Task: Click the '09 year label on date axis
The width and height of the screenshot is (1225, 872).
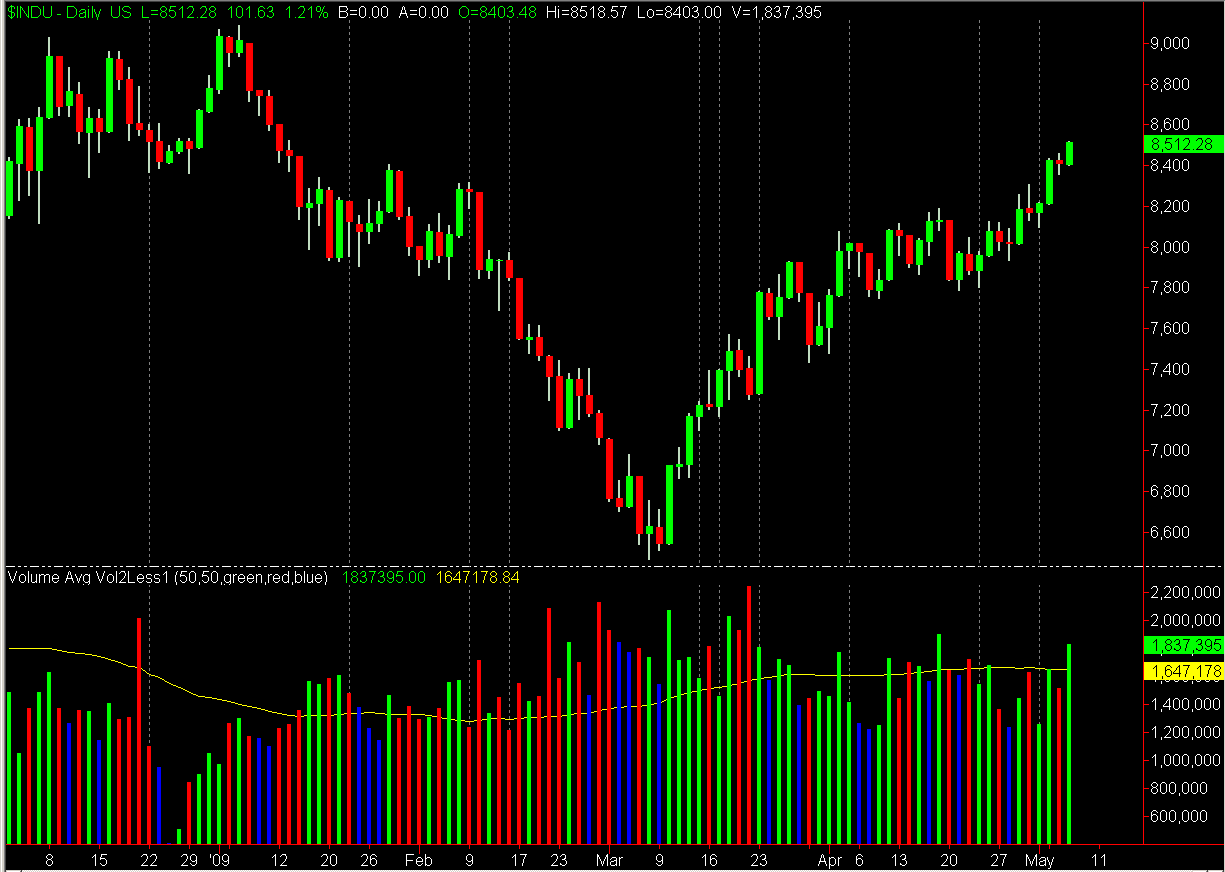Action: pos(220,859)
